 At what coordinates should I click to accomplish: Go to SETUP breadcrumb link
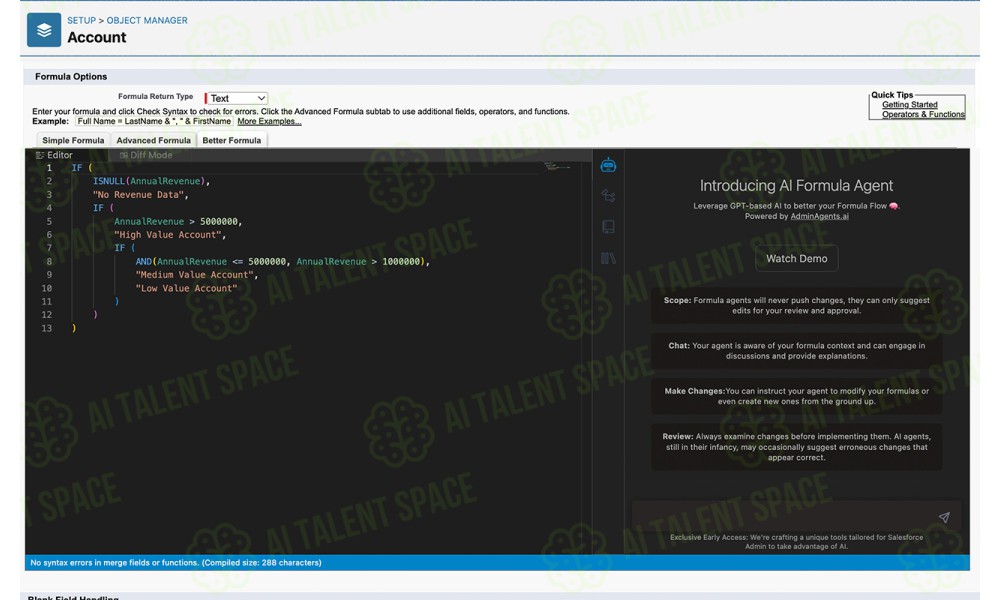(x=82, y=20)
